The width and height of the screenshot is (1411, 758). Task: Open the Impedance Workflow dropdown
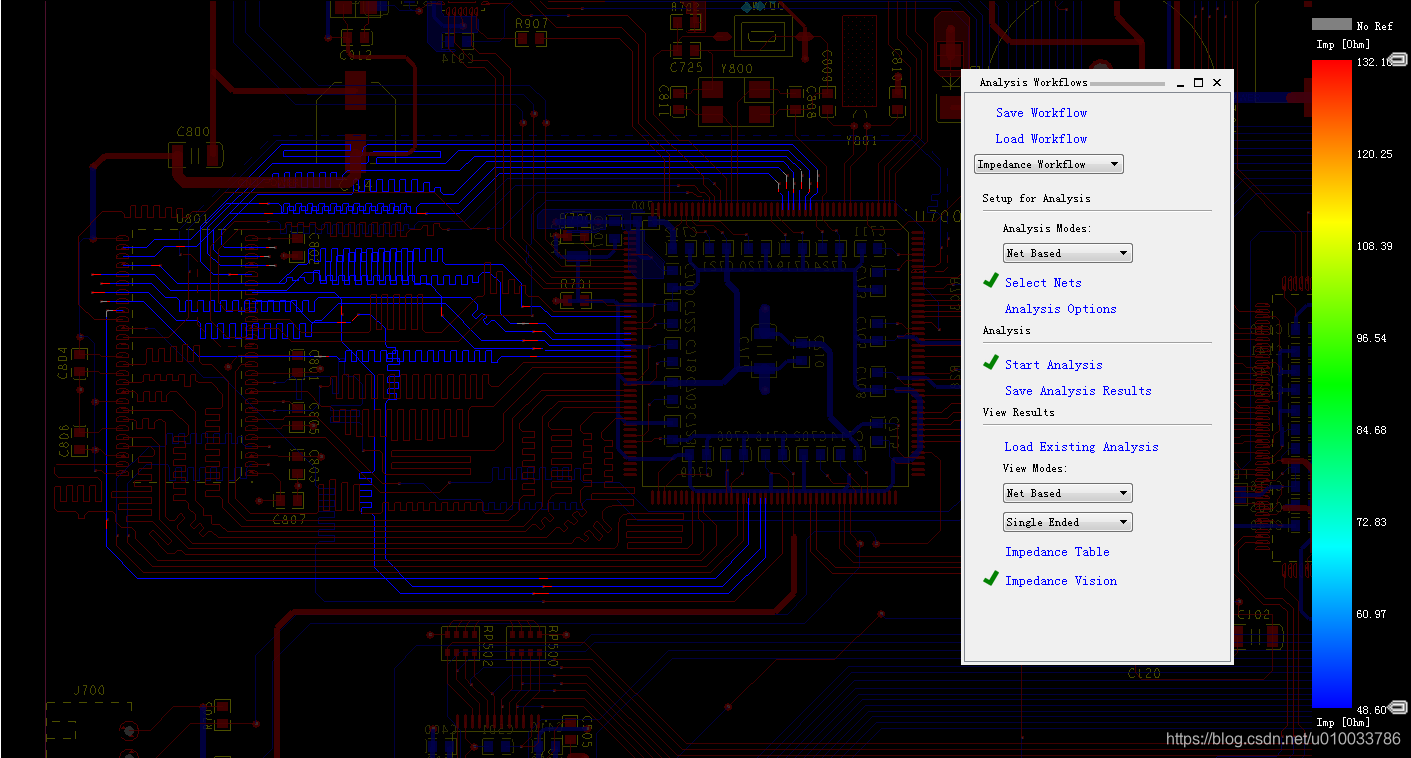pyautogui.click(x=1049, y=164)
